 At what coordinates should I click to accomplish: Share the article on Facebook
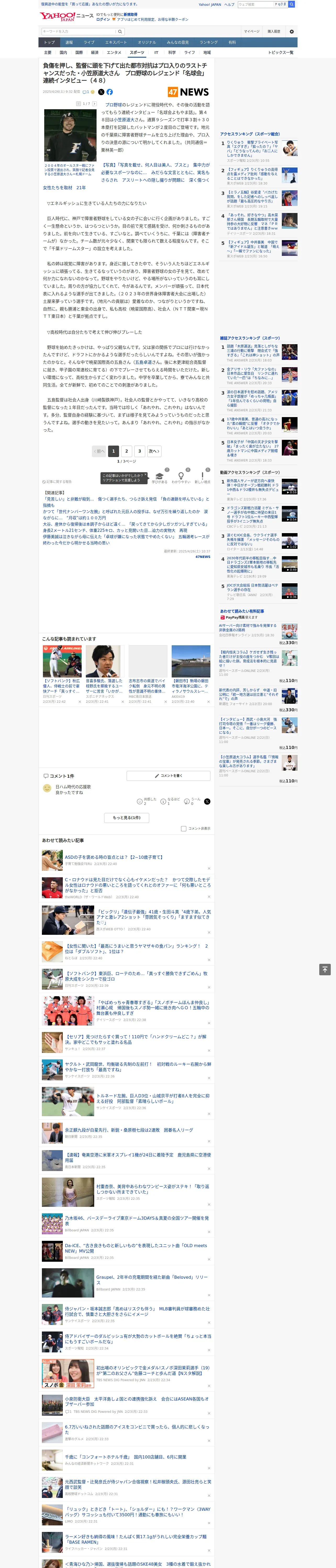[x=110, y=92]
